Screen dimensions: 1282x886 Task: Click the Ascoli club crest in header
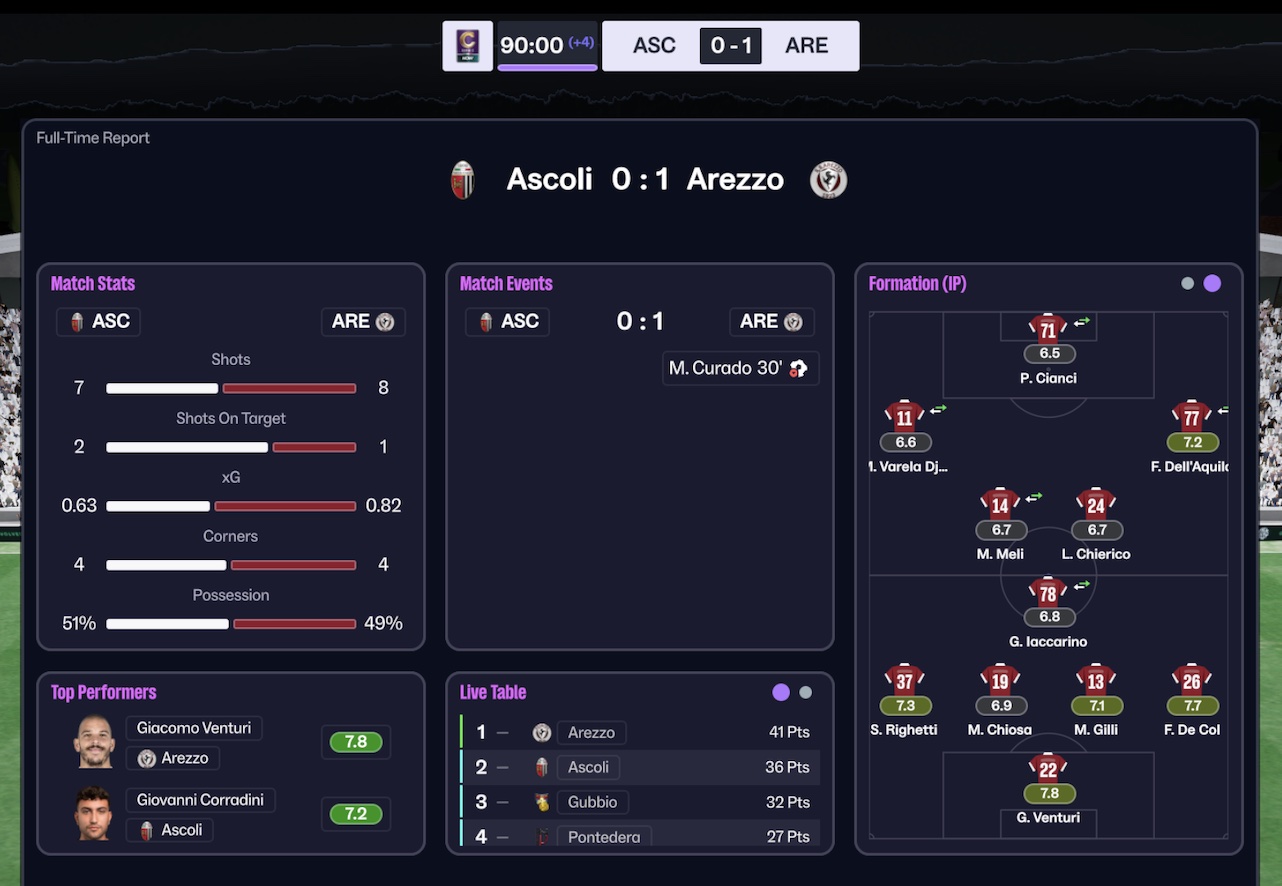[x=462, y=180]
